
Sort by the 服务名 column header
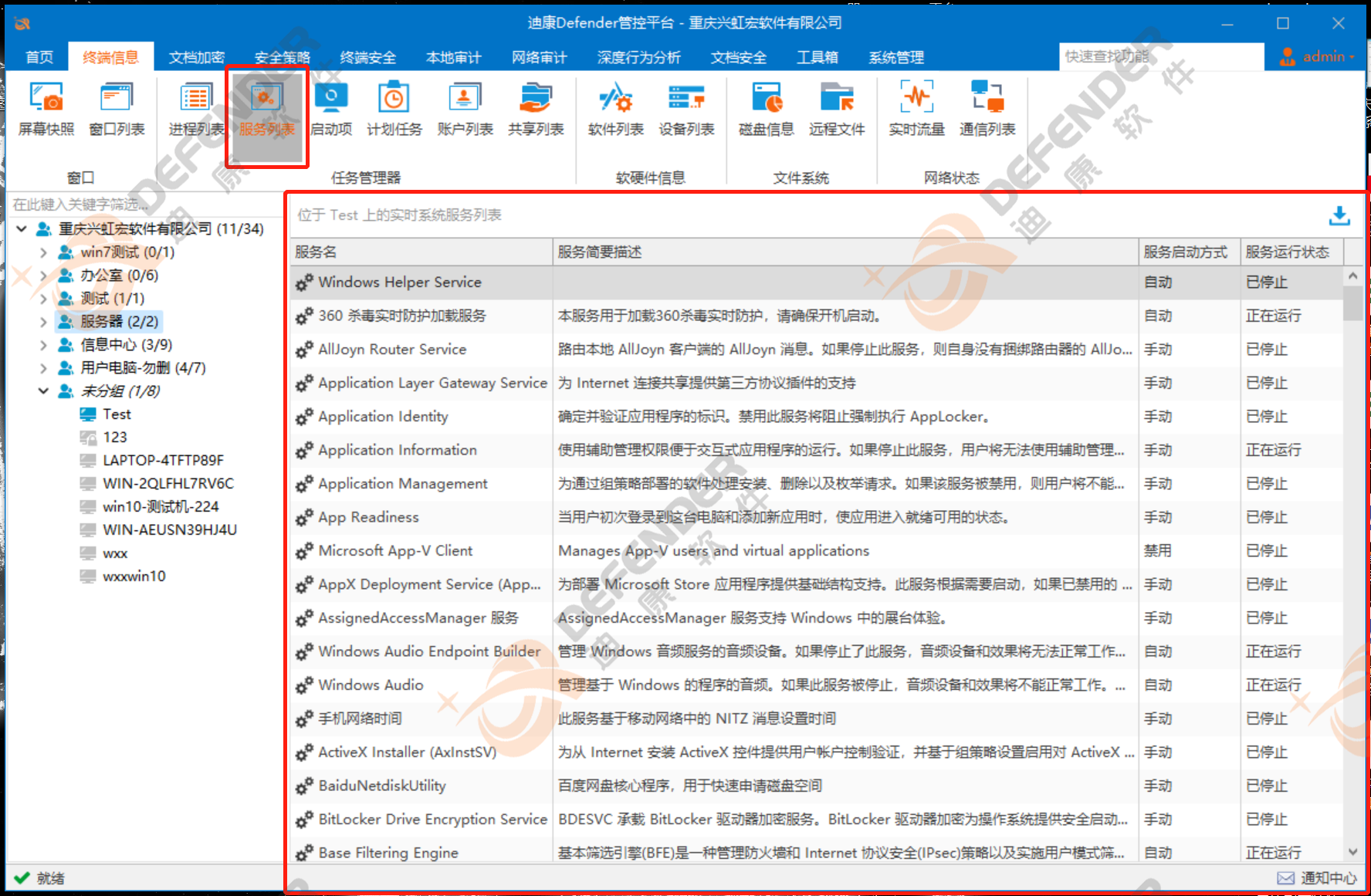(421, 252)
